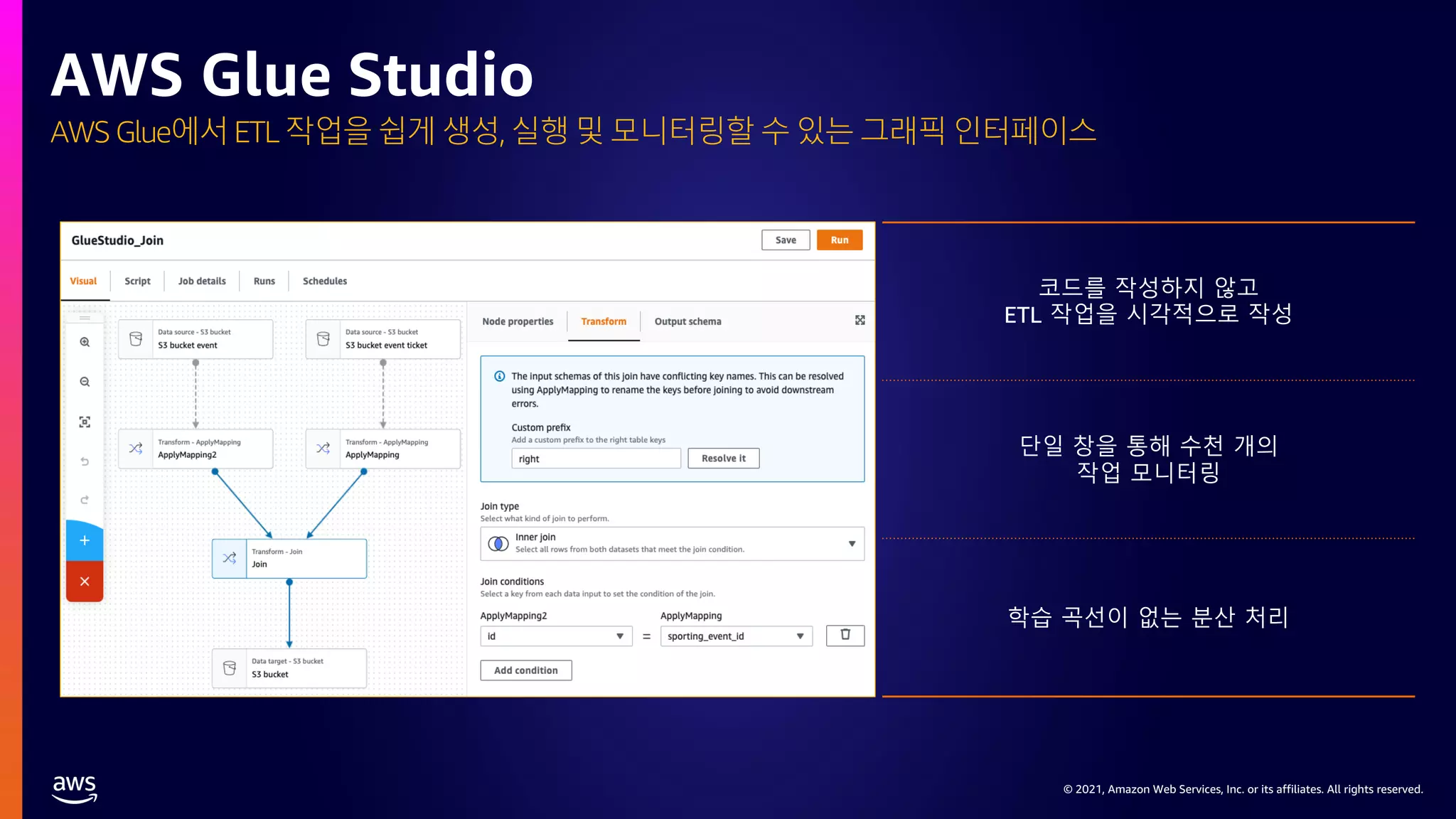
Task: Click the red X remove-node icon
Action: tap(85, 582)
